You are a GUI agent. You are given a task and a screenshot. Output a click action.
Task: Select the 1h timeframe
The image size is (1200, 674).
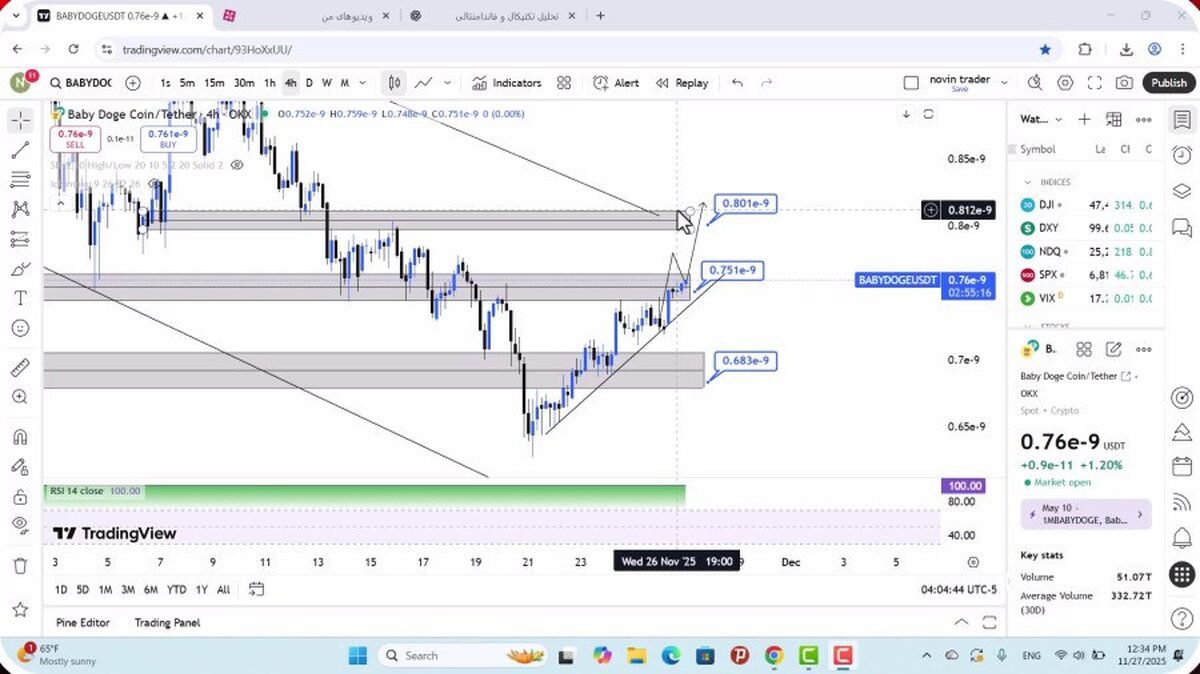click(x=269, y=83)
